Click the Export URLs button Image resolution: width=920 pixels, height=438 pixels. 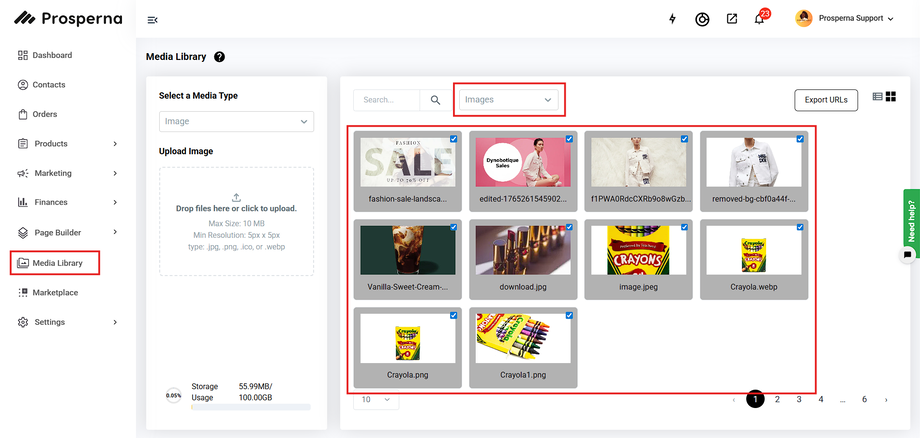pos(826,100)
